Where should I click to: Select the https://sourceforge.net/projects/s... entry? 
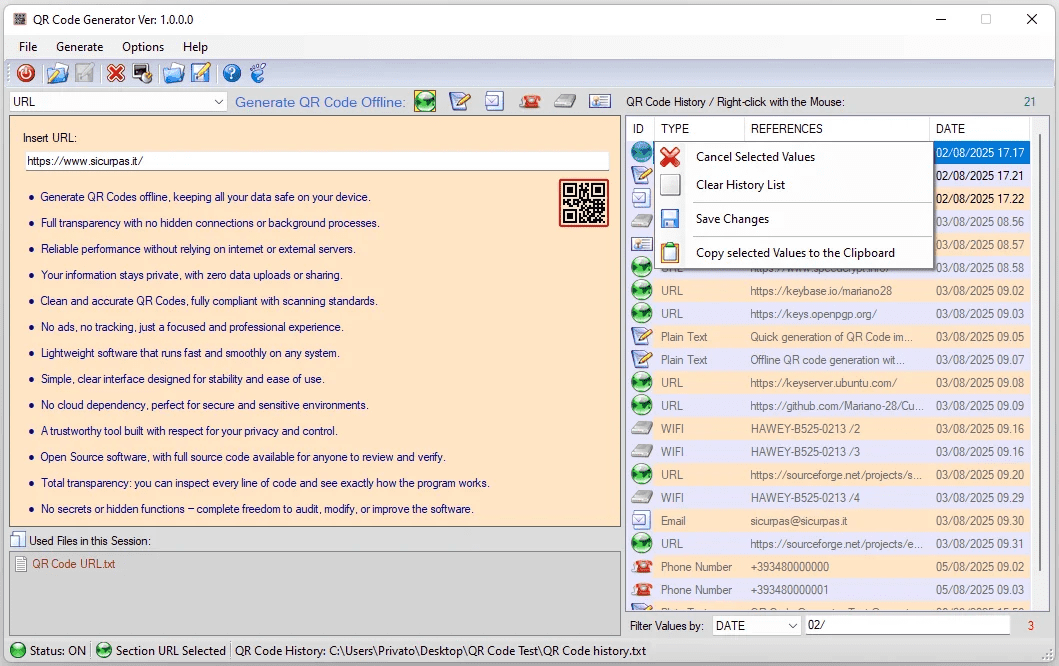(x=835, y=474)
